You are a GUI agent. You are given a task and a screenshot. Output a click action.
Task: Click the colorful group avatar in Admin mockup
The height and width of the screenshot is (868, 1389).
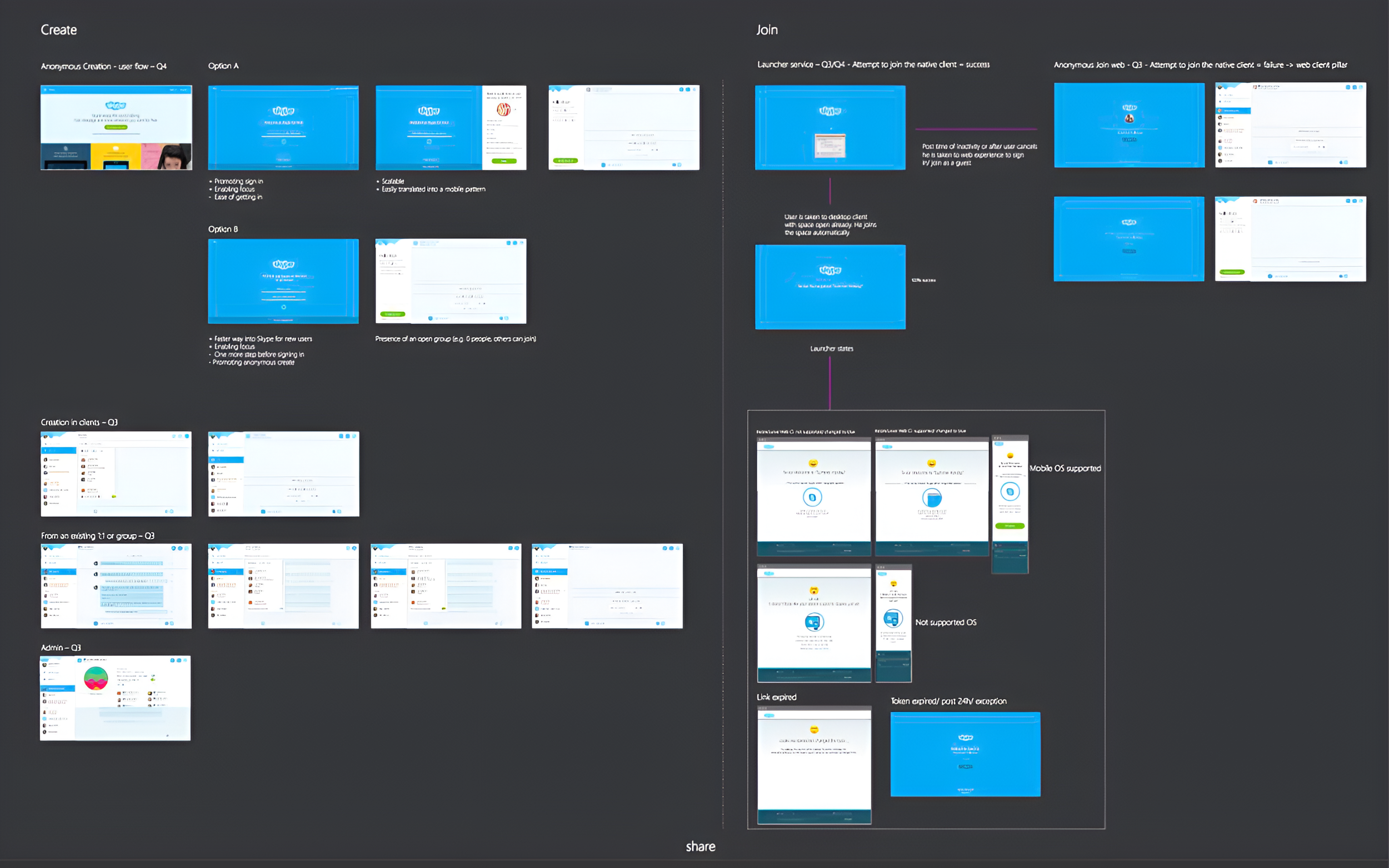click(x=96, y=679)
